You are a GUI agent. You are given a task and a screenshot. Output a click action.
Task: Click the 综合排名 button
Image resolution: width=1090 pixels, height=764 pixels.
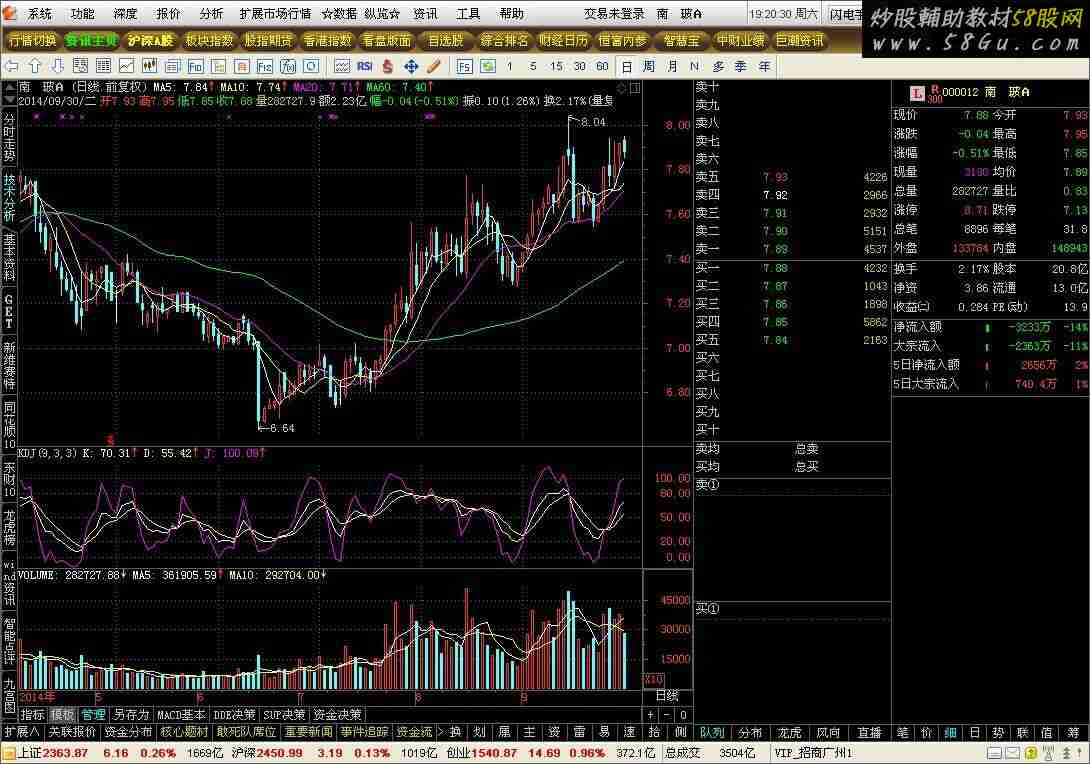(505, 40)
